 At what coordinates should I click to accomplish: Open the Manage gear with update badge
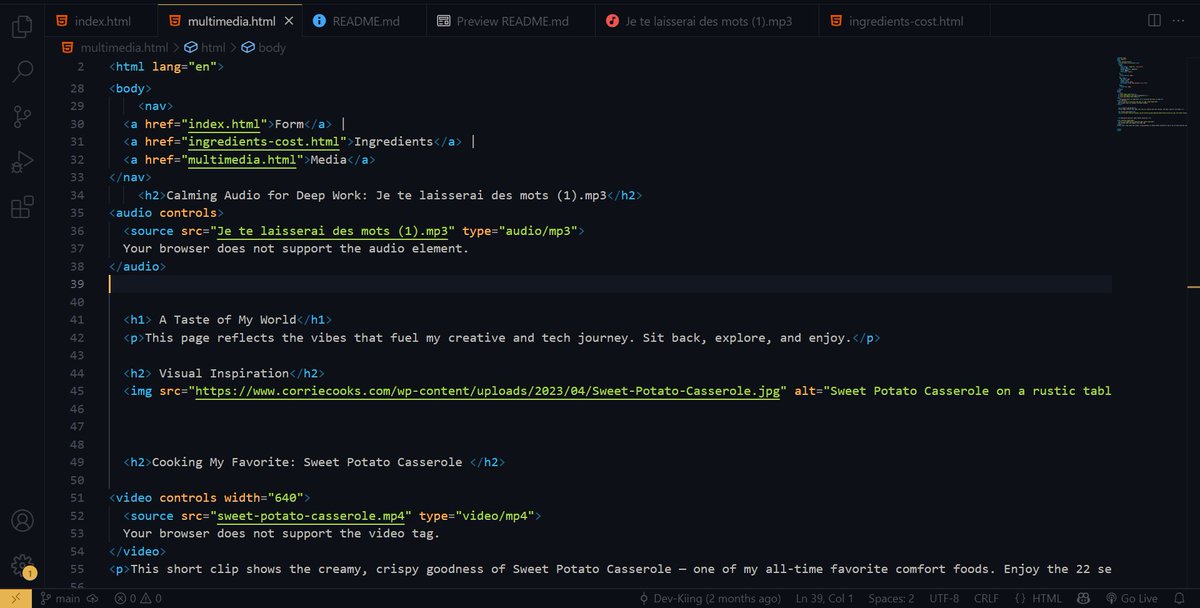(x=21, y=566)
